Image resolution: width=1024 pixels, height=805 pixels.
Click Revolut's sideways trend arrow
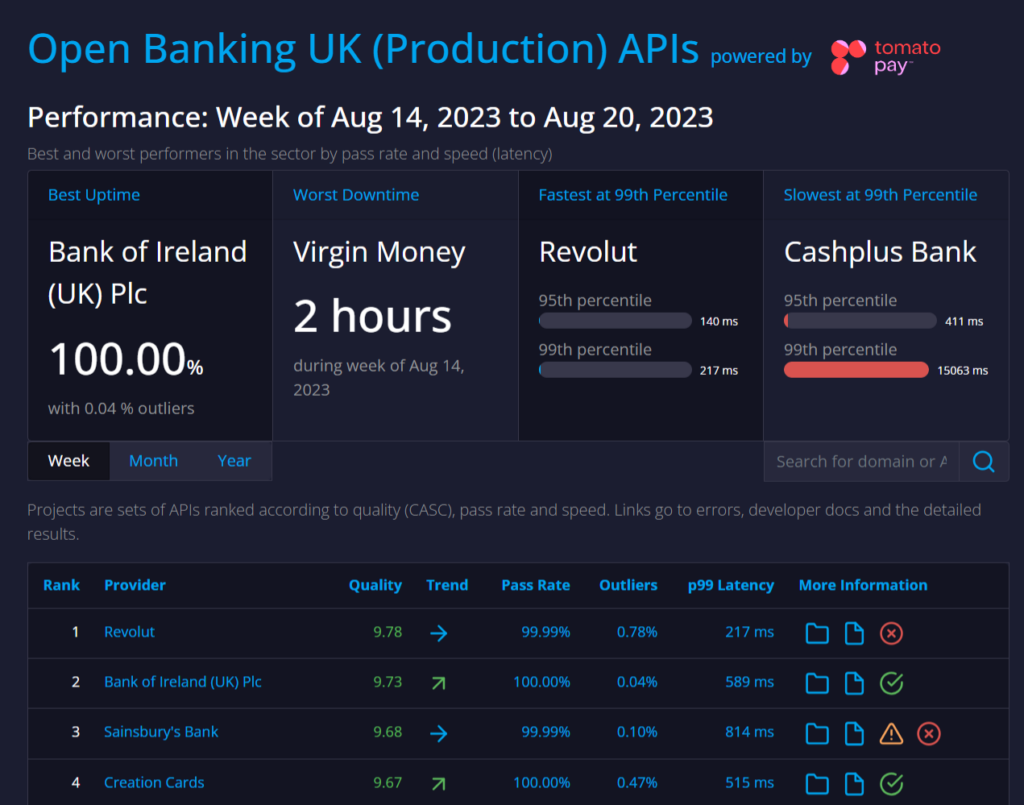439,633
